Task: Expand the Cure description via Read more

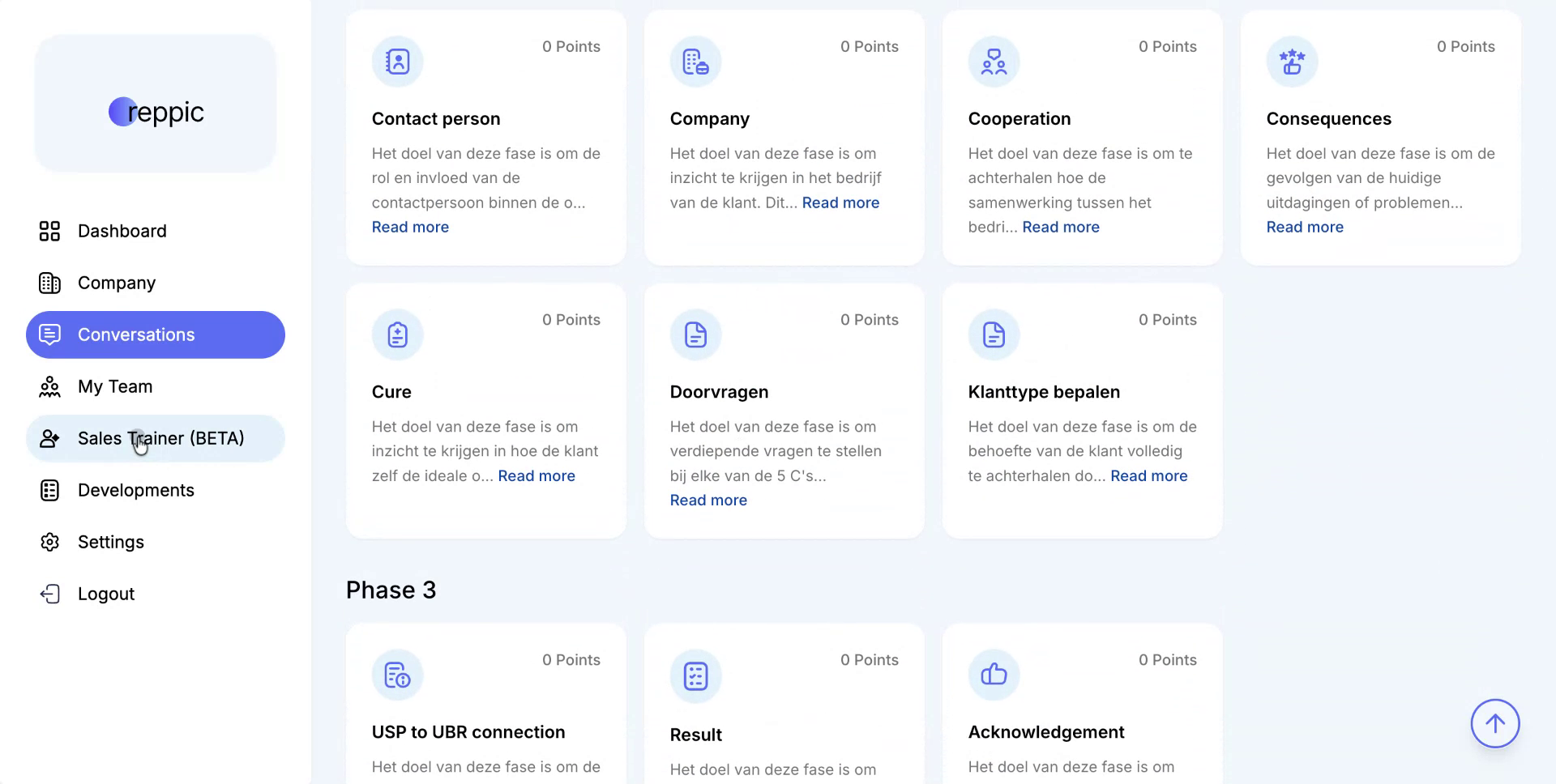Action: click(536, 476)
